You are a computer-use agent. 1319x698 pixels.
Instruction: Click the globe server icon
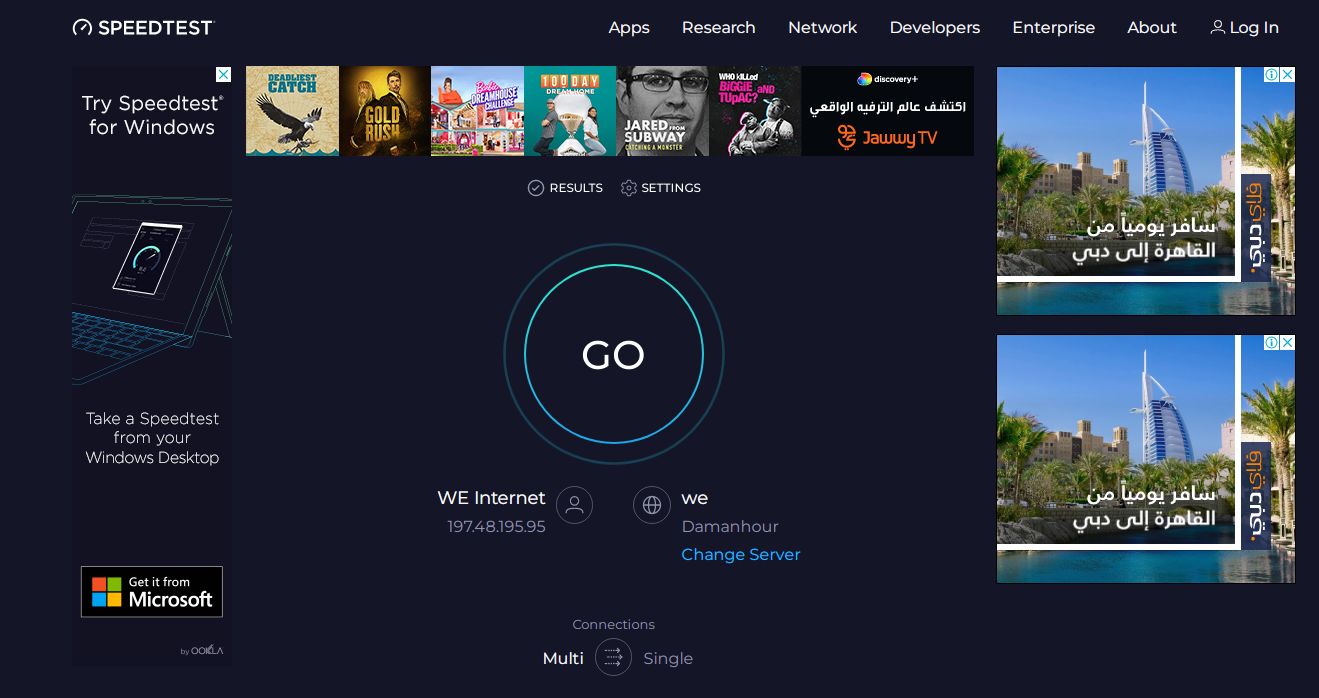[651, 505]
